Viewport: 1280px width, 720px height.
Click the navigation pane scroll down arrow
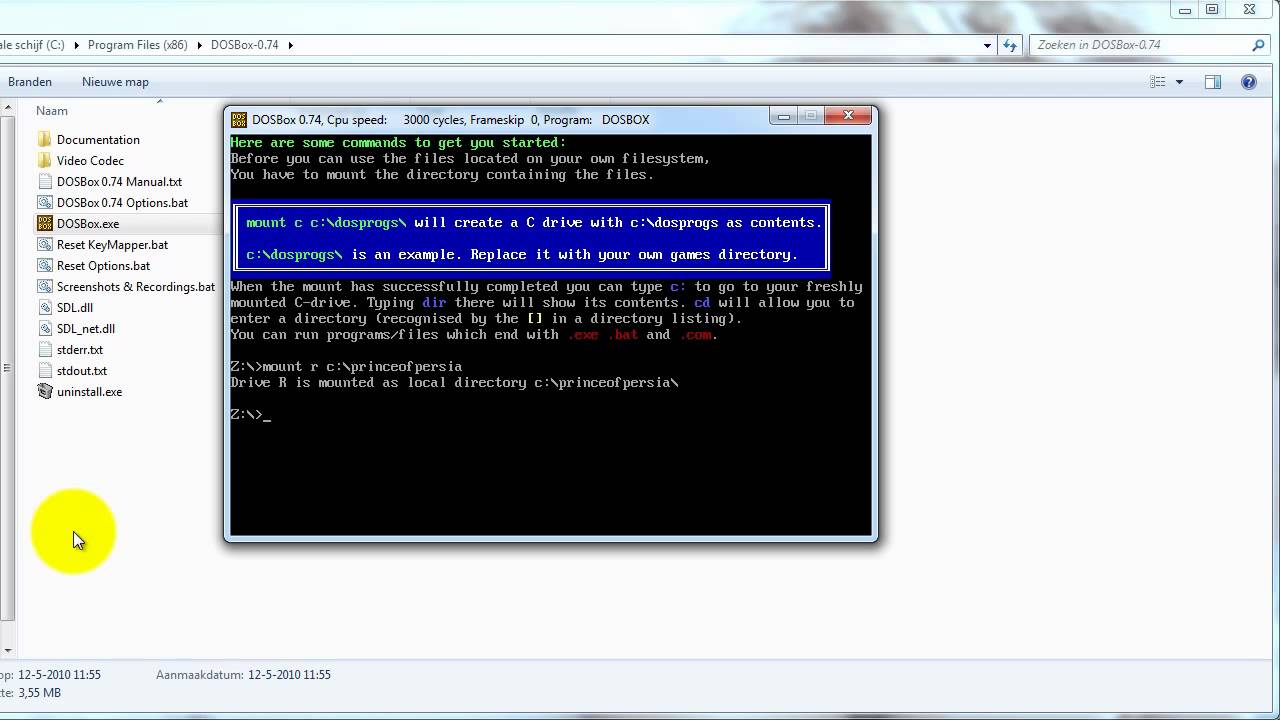(8, 650)
